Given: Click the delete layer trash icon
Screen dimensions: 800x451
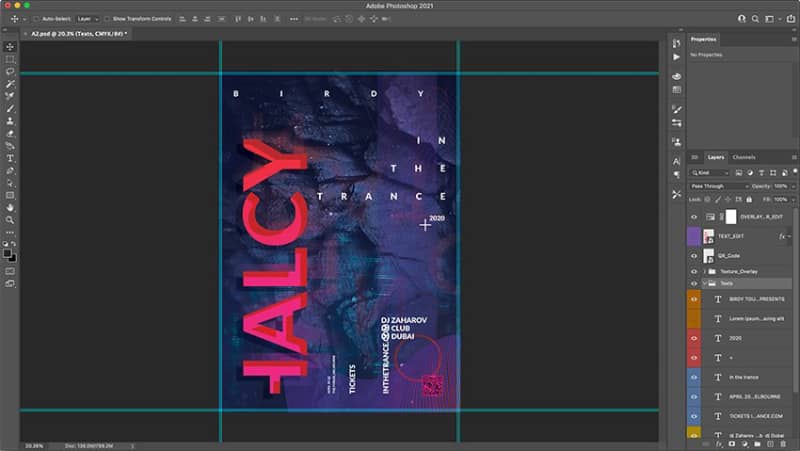Looking at the screenshot, I should [x=783, y=444].
